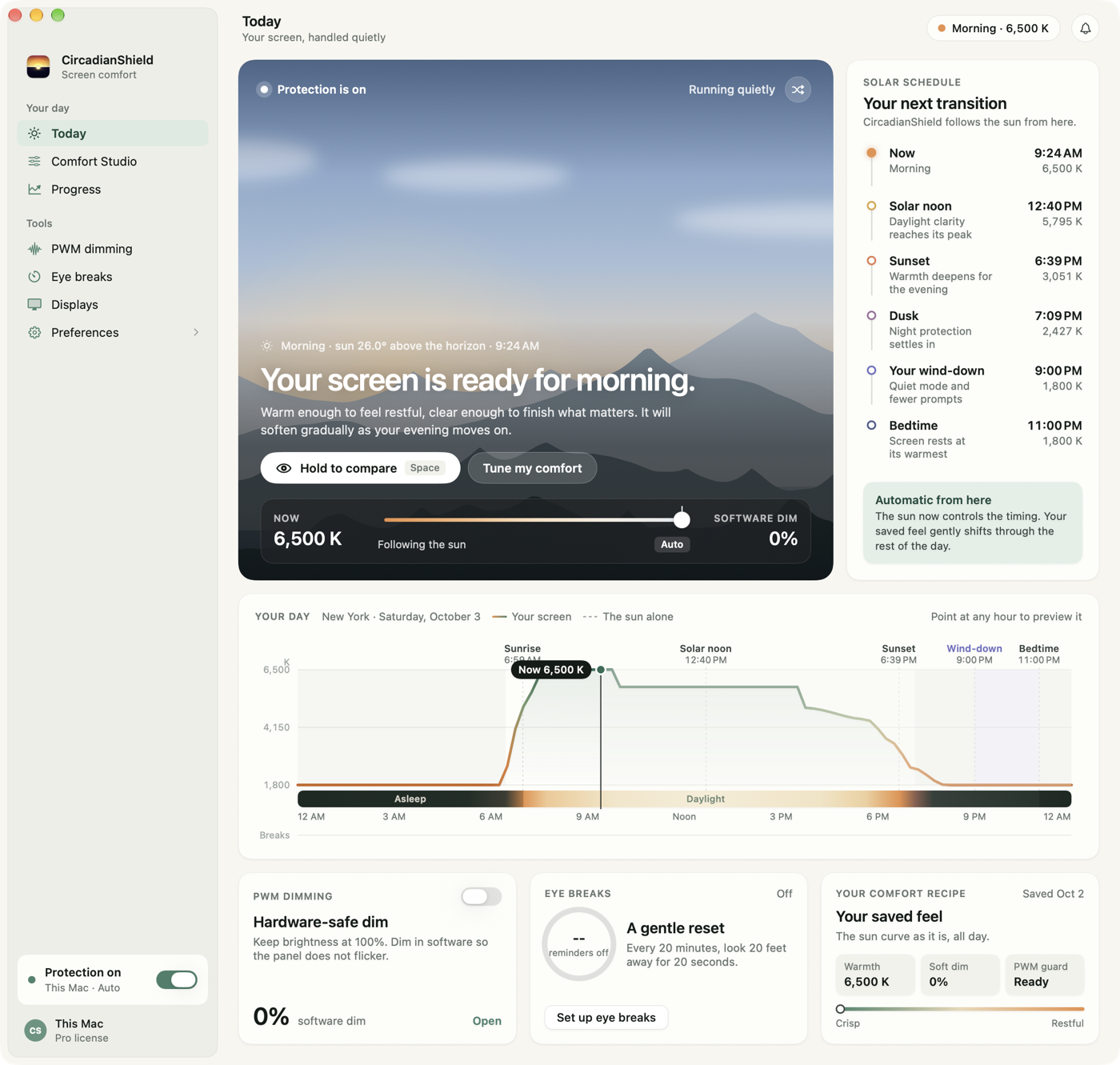The width and height of the screenshot is (1120, 1065).
Task: Click the notification bell icon
Action: (x=1085, y=29)
